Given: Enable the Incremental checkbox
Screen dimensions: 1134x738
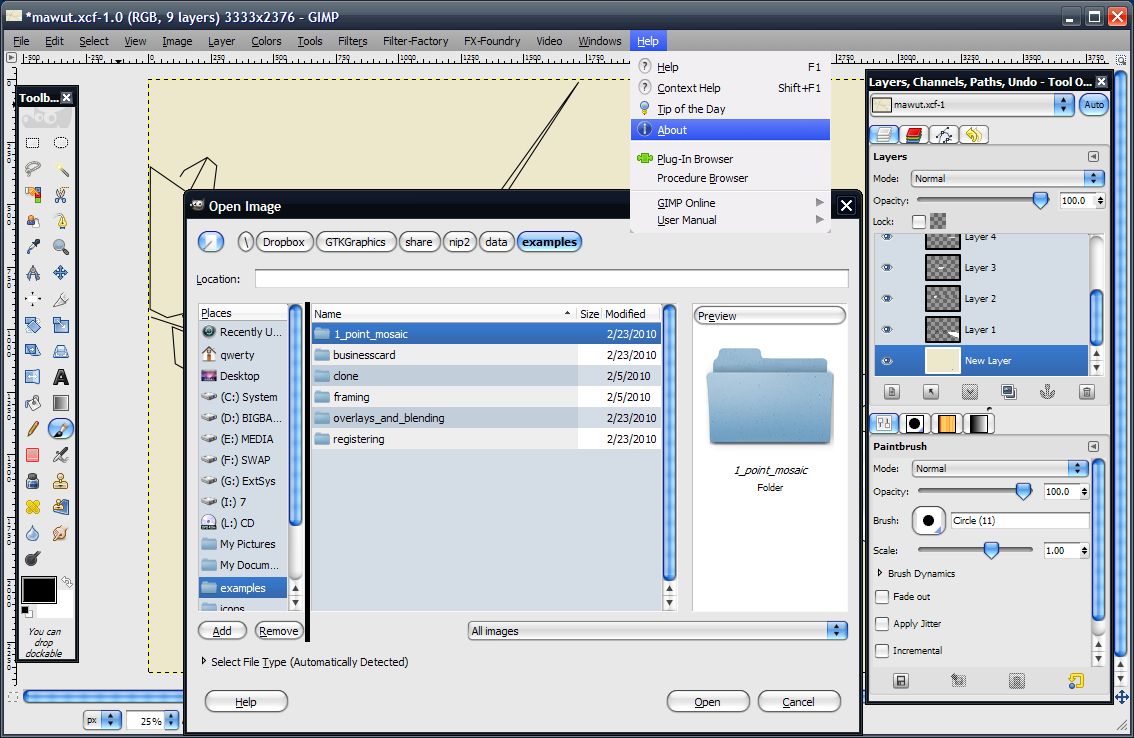Looking at the screenshot, I should click(x=882, y=650).
